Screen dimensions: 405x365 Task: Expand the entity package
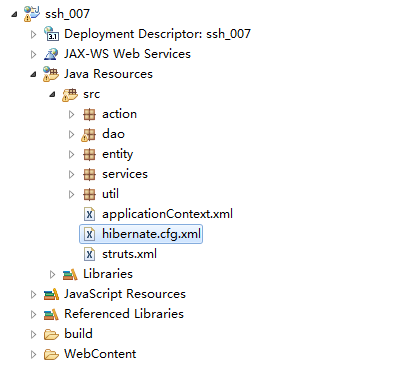tap(71, 154)
